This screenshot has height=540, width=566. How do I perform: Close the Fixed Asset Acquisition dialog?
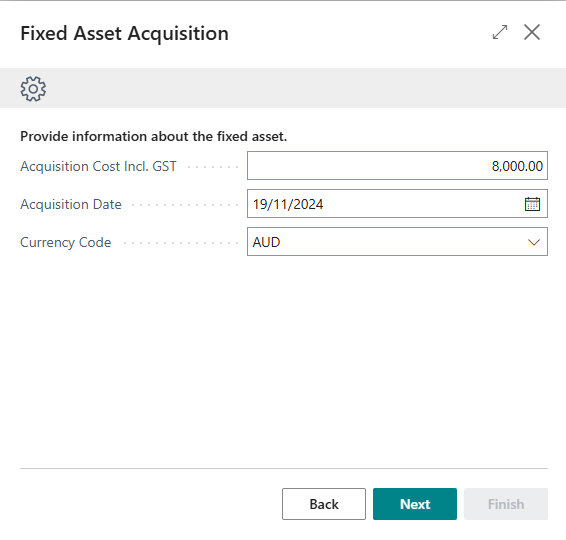tap(532, 32)
